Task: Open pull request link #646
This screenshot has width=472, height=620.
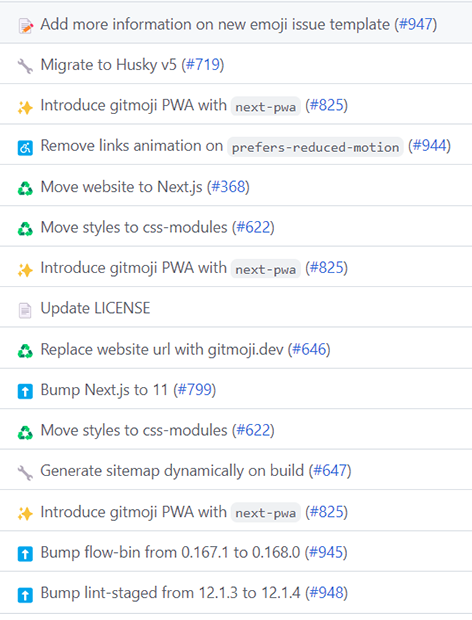Action: [309, 349]
